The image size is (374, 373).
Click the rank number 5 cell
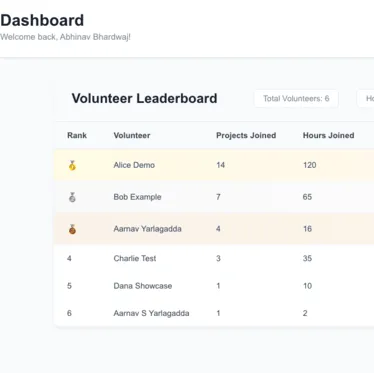pos(69,286)
